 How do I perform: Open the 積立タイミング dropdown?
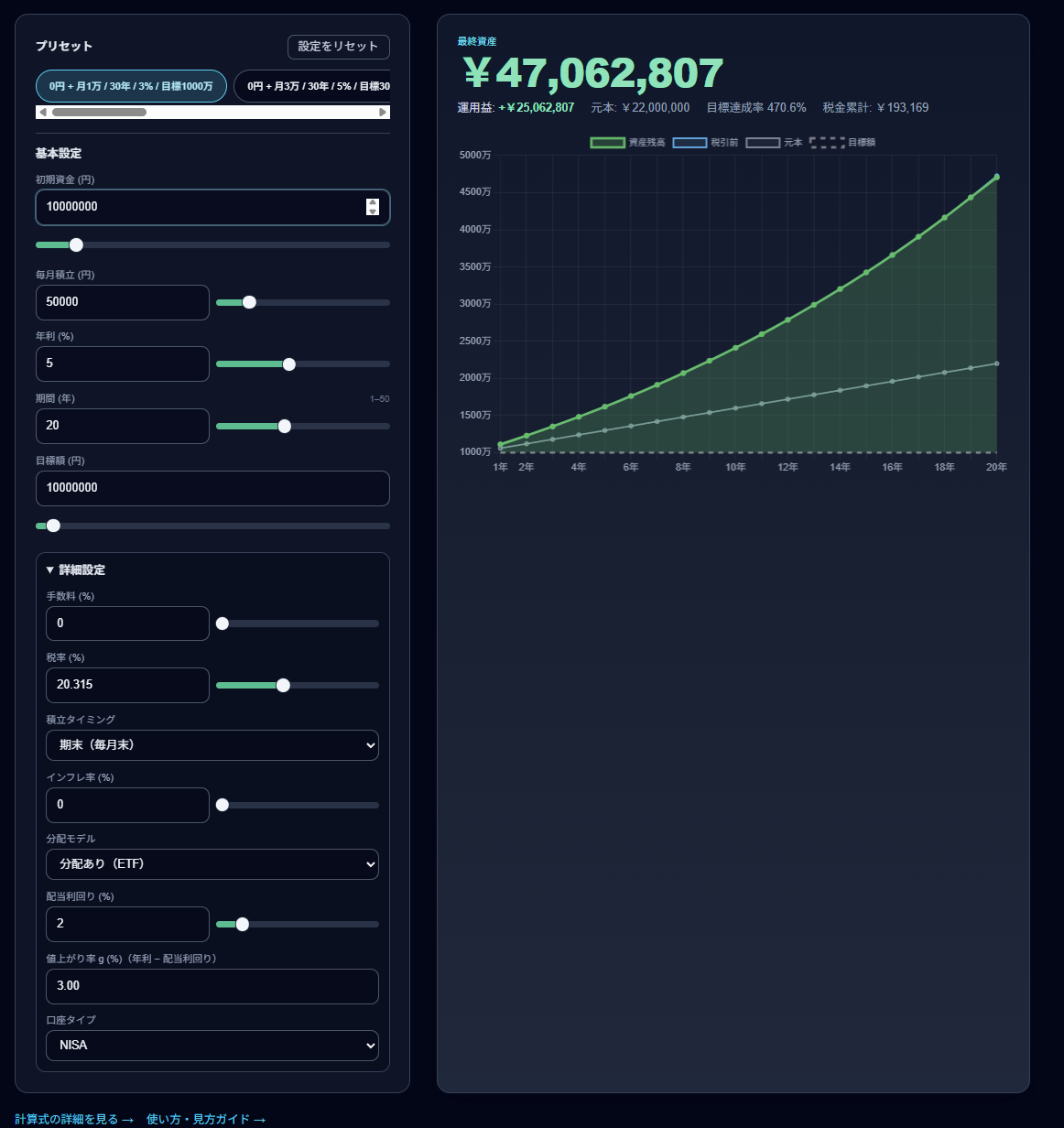click(x=212, y=745)
